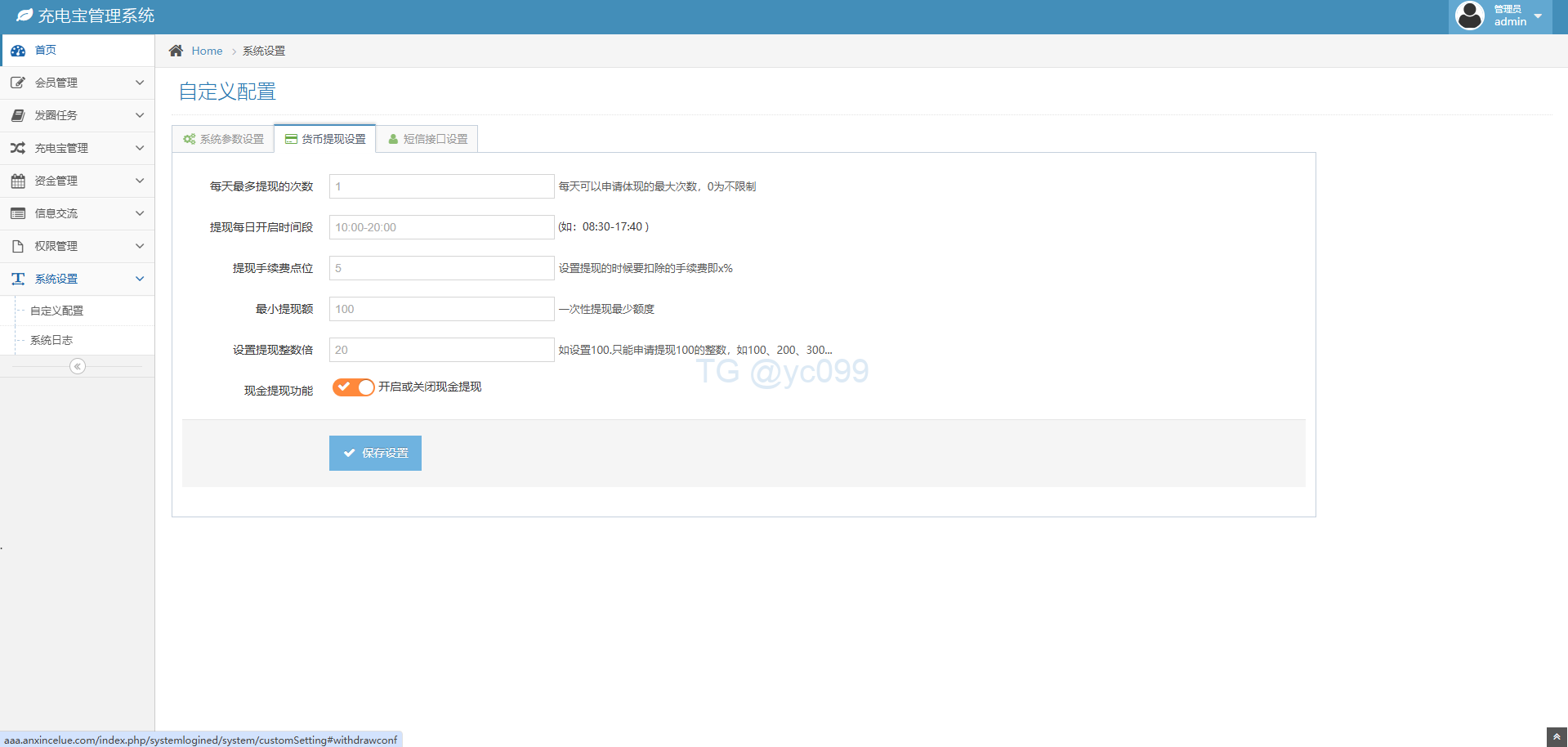Click the shuffle icon beside 充电宝管理
The height and width of the screenshot is (747, 1568).
tap(18, 148)
